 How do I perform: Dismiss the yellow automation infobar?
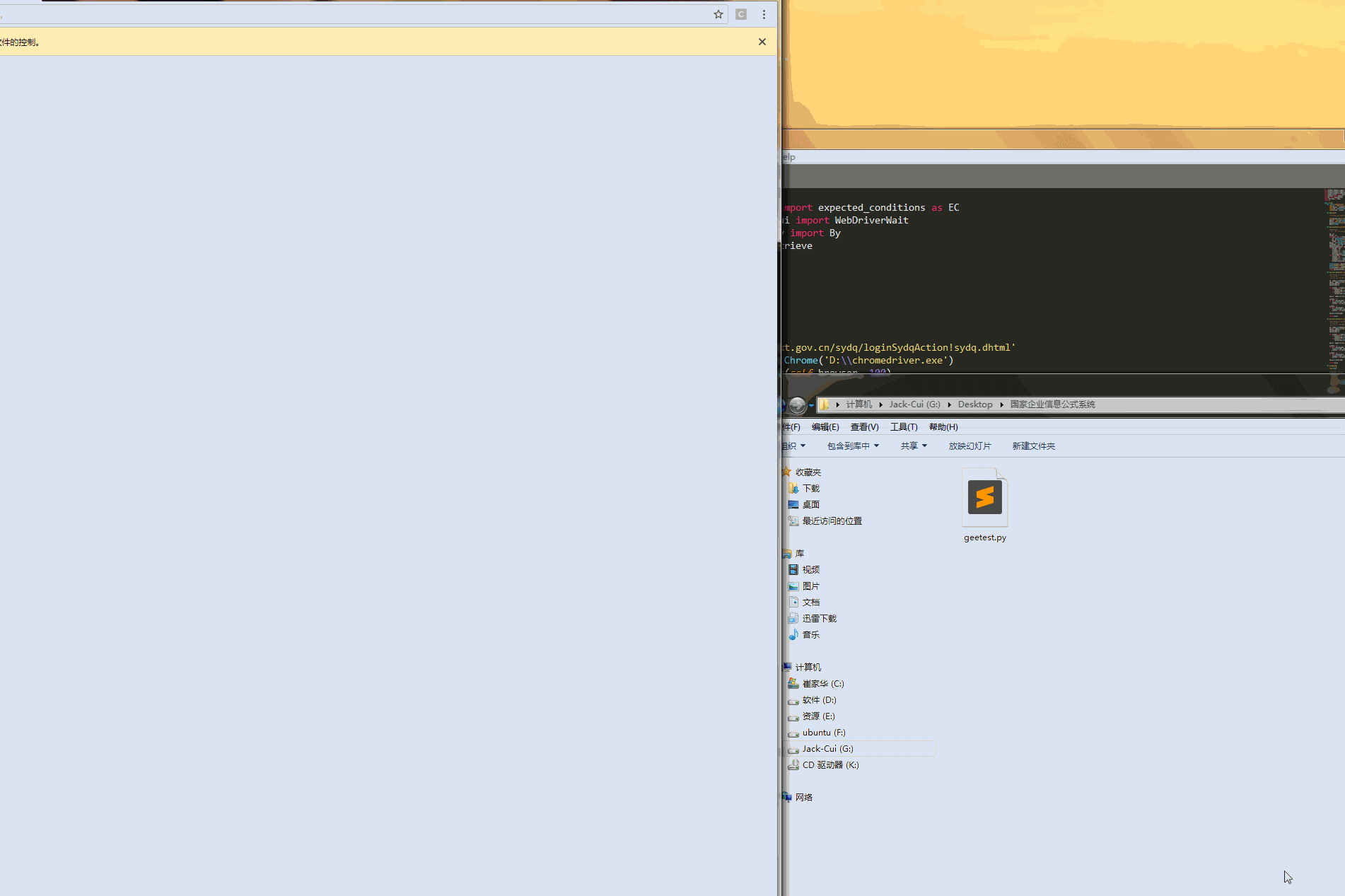762,42
